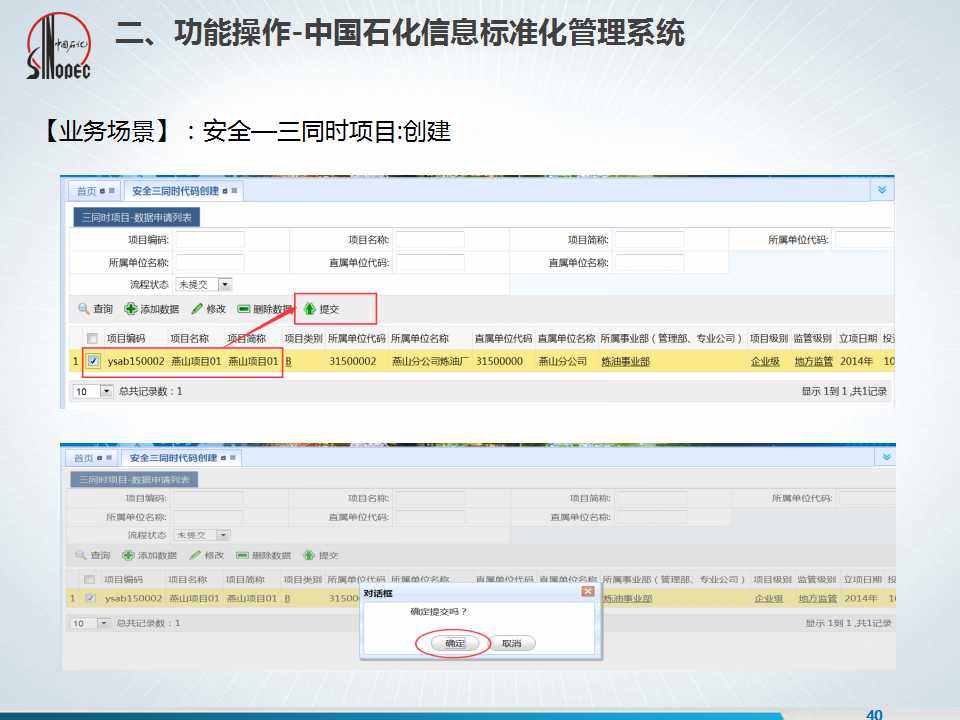
Task: Open the 流程状态 dropdown in the upper screenshot
Action: pyautogui.click(x=225, y=285)
